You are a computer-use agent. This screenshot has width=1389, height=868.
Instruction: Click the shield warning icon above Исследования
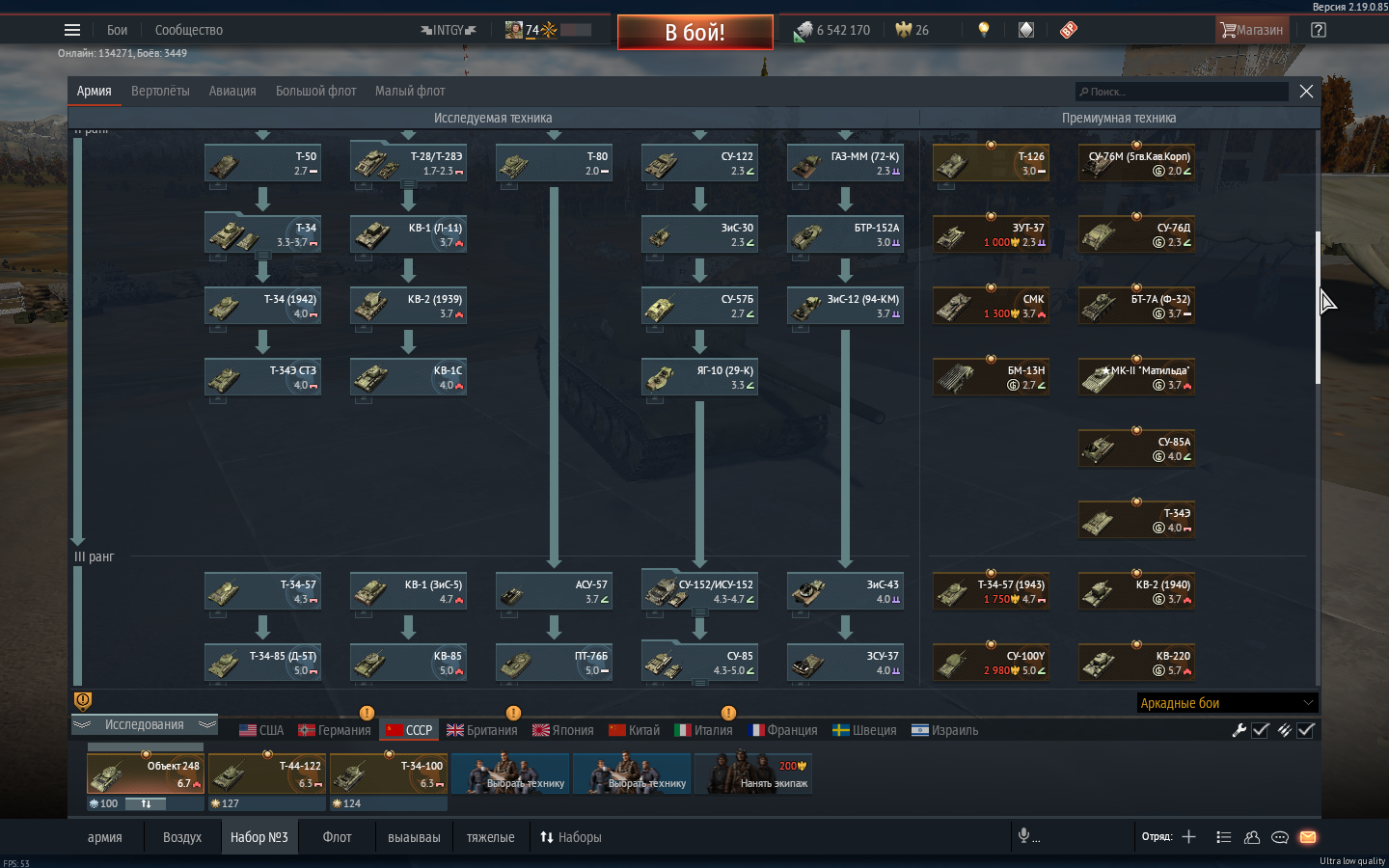click(83, 701)
